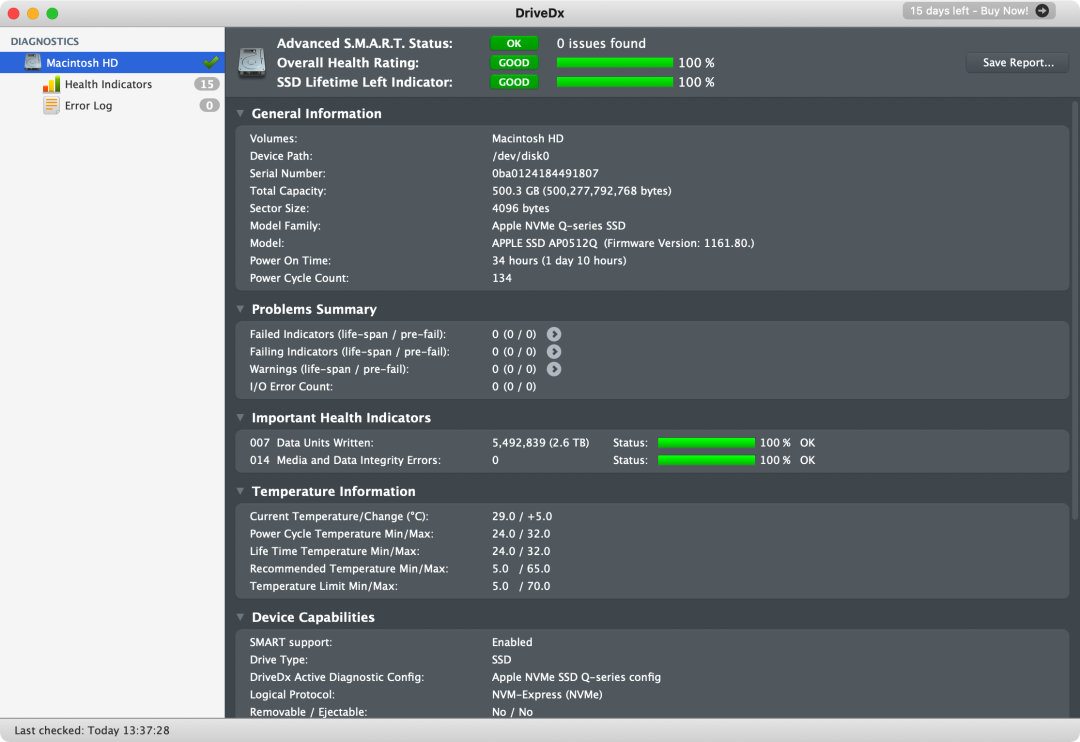Click the Save Report button
Image resolution: width=1080 pixels, height=742 pixels.
[x=1017, y=63]
